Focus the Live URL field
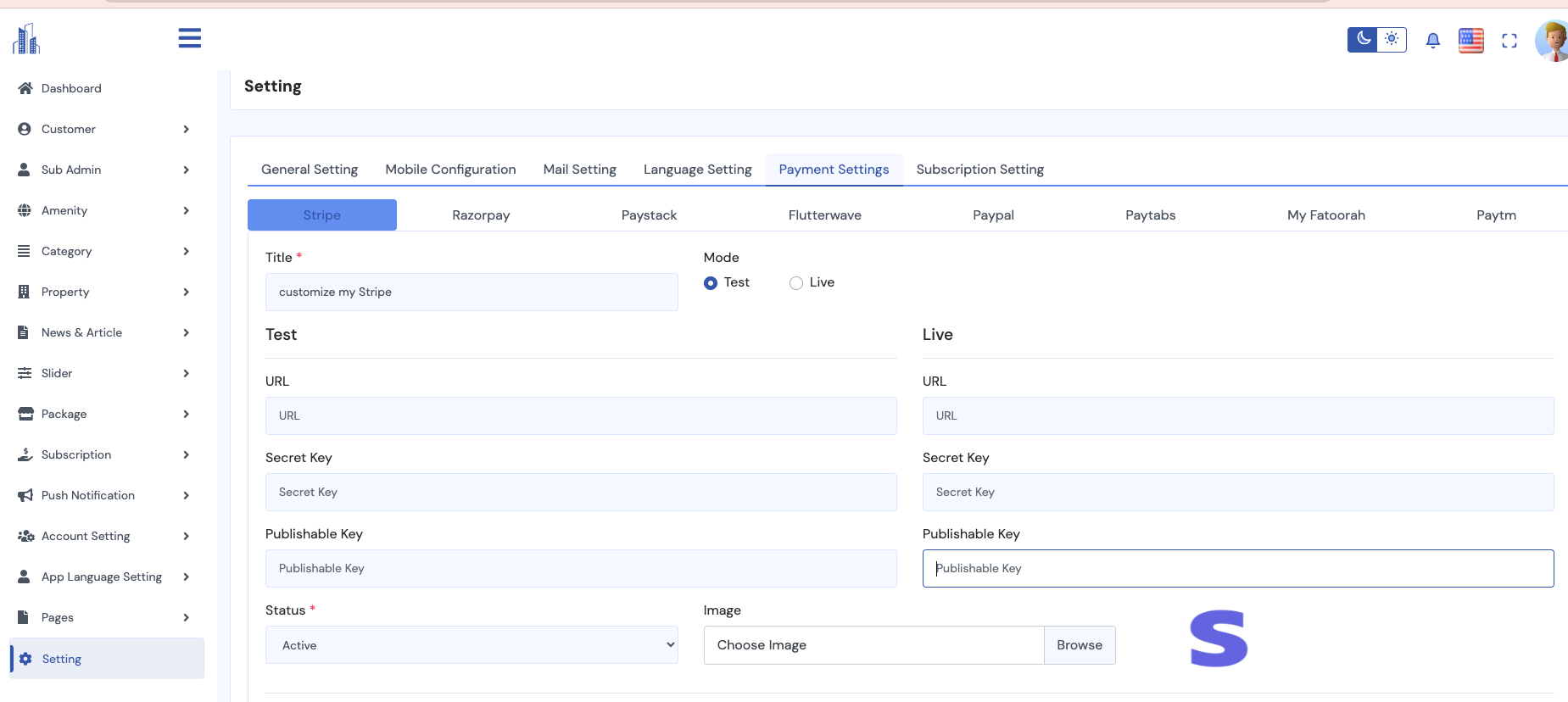Image resolution: width=1568 pixels, height=702 pixels. [1238, 415]
